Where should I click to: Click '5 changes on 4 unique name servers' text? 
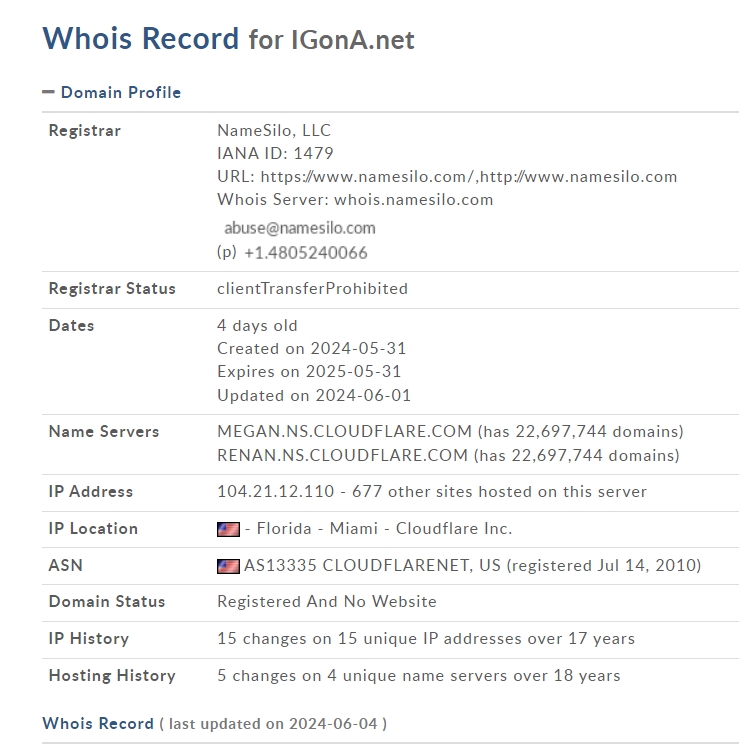point(419,676)
